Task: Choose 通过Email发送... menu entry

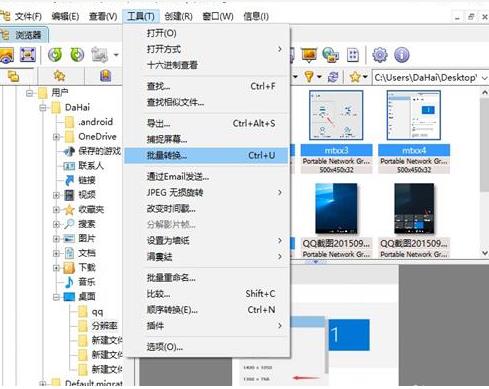Action: pyautogui.click(x=207, y=177)
